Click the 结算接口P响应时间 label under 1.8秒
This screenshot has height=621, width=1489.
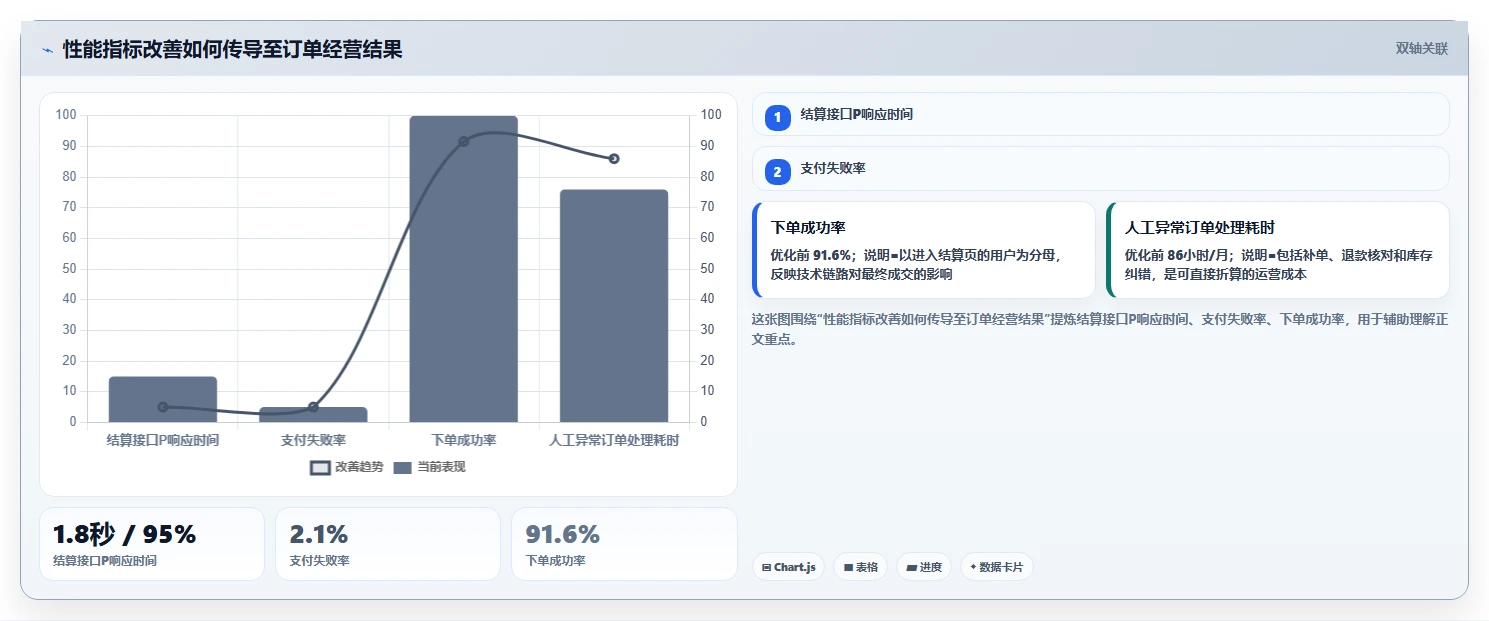click(x=105, y=561)
